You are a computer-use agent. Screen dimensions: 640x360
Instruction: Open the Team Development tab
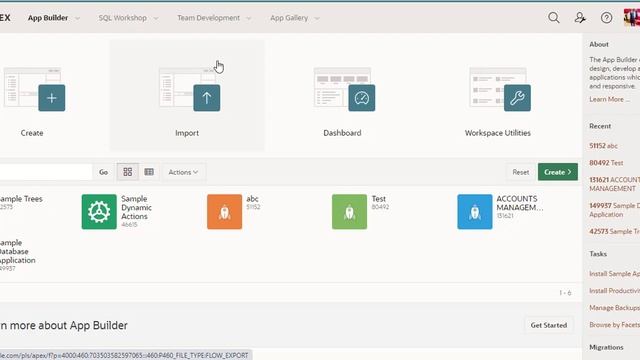[x=208, y=18]
